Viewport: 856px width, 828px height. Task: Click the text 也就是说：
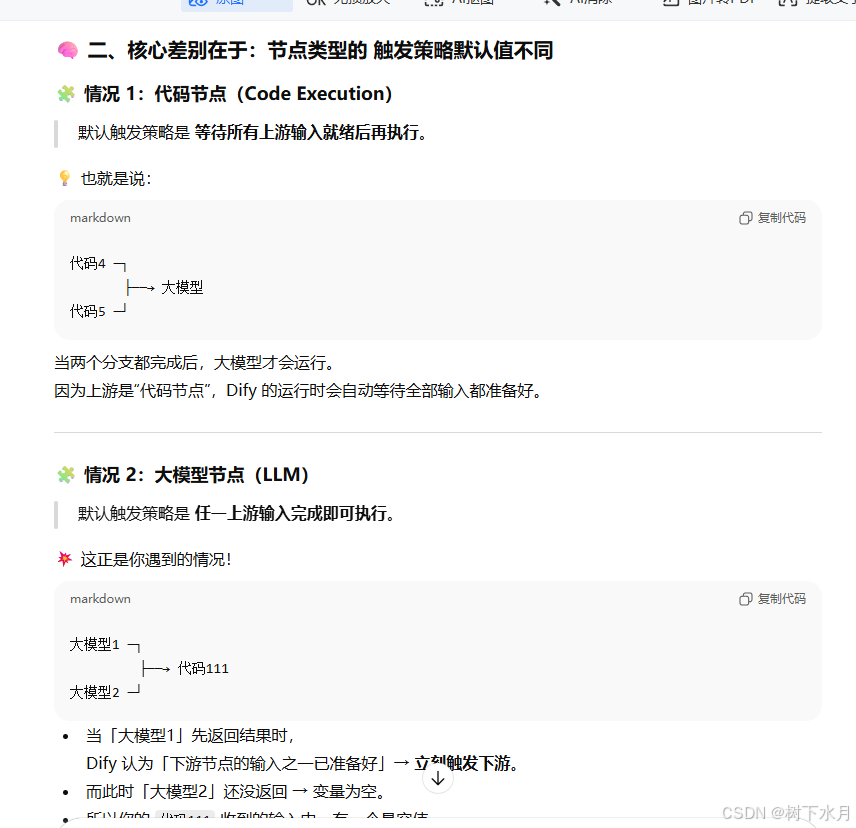[116, 178]
